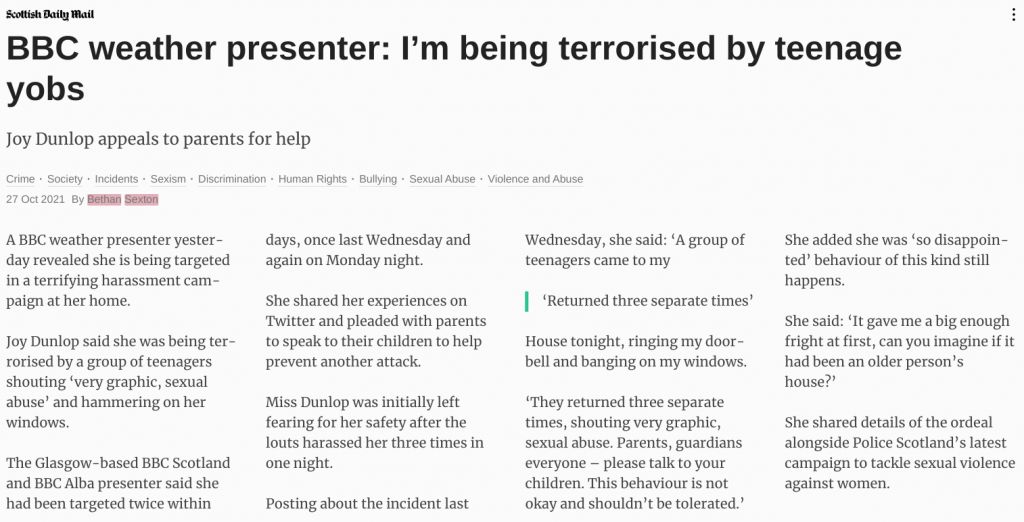Click the Scottish Daily Mail logo
This screenshot has height=522, width=1024.
coord(50,15)
